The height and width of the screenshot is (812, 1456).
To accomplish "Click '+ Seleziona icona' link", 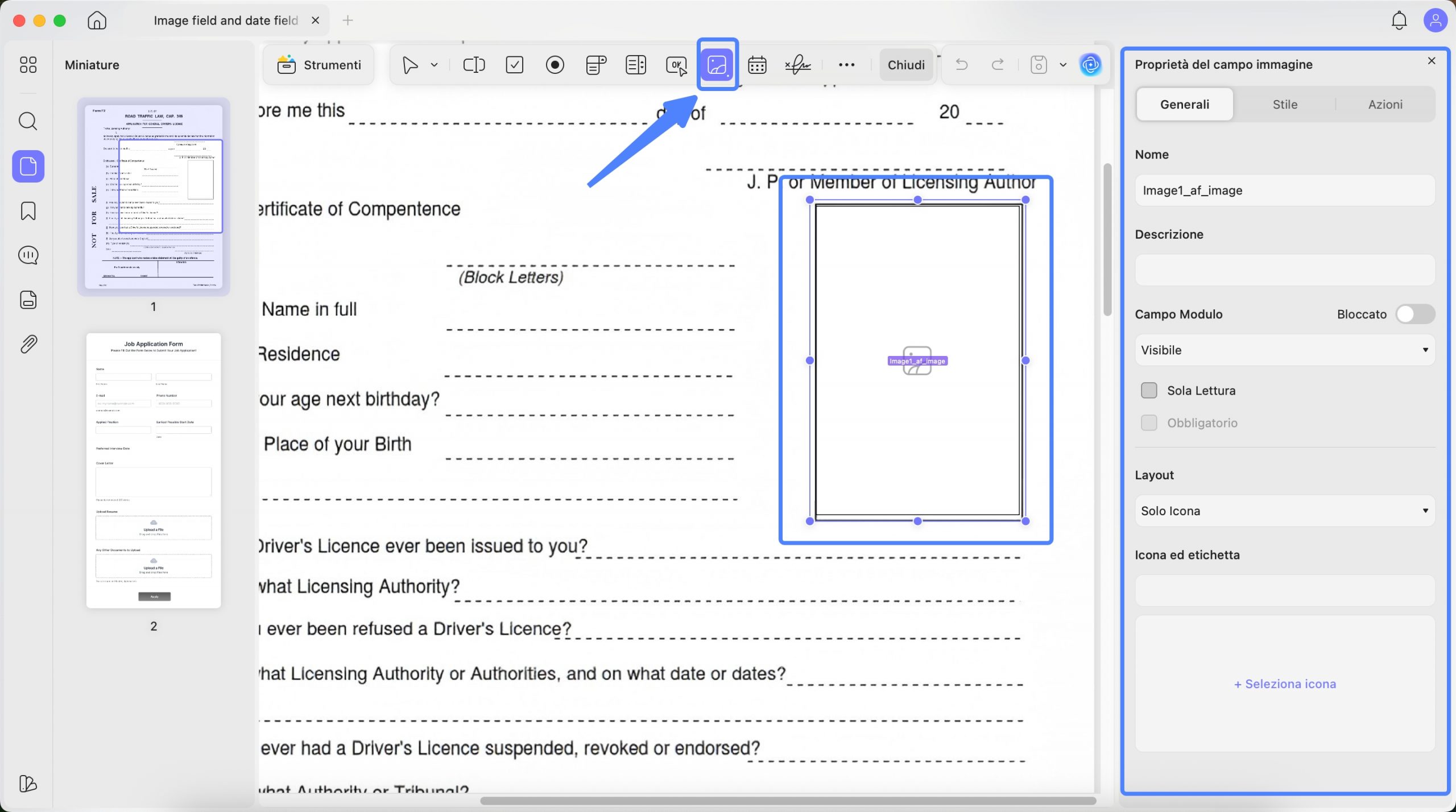I will (1285, 684).
